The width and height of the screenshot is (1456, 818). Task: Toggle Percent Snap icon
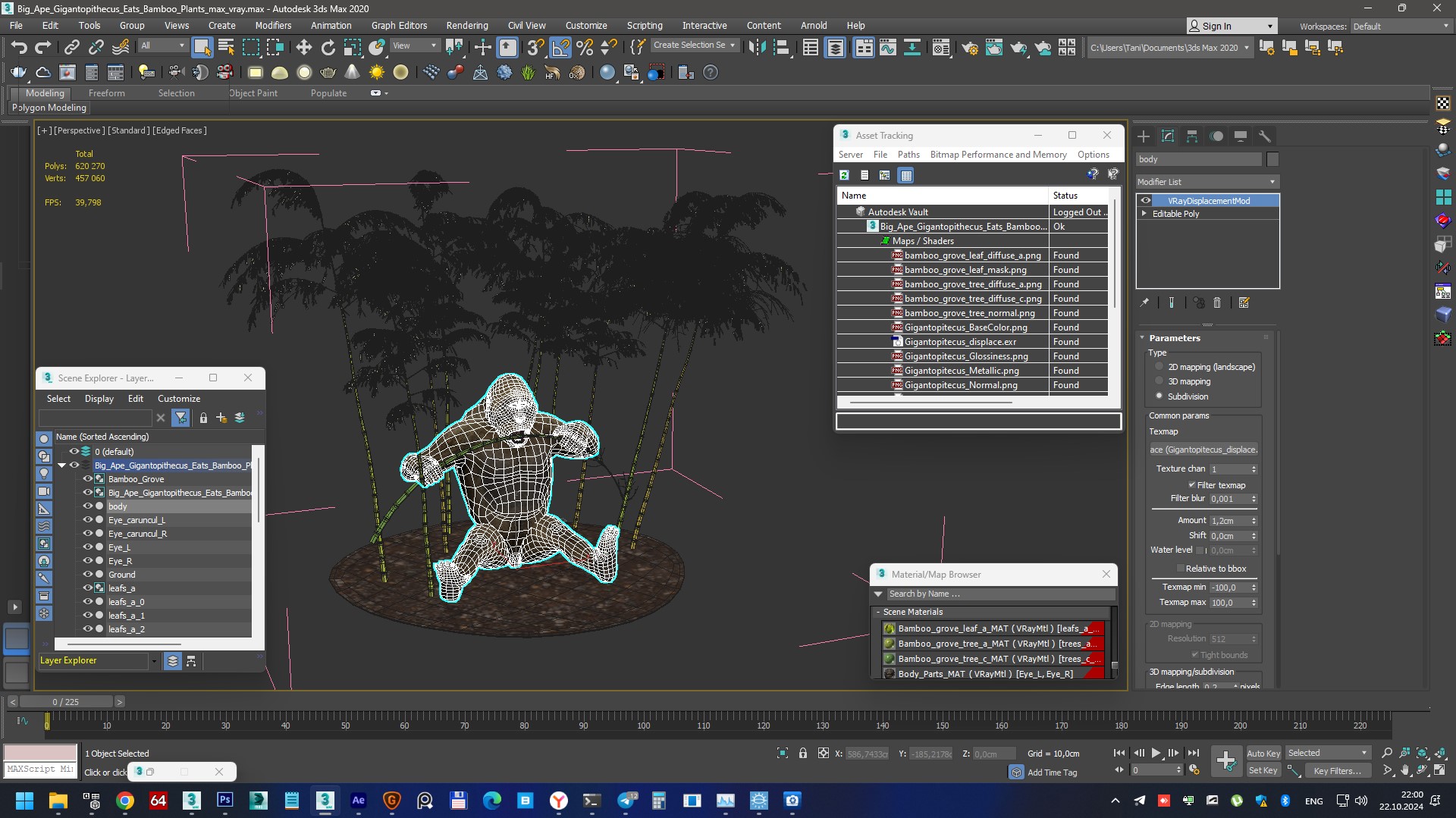point(585,47)
